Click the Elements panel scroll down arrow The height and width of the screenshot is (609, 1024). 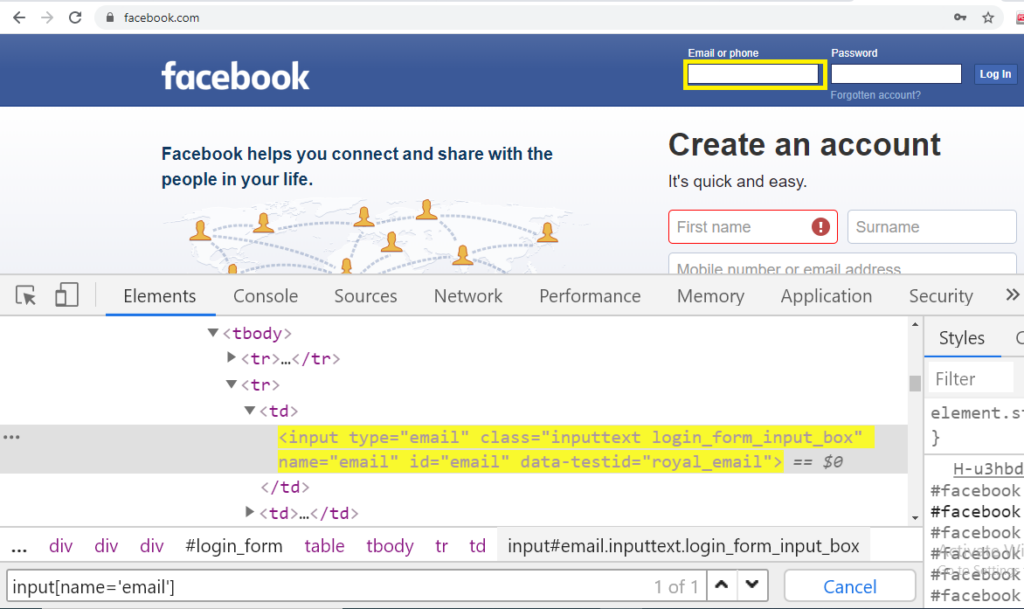[x=915, y=518]
